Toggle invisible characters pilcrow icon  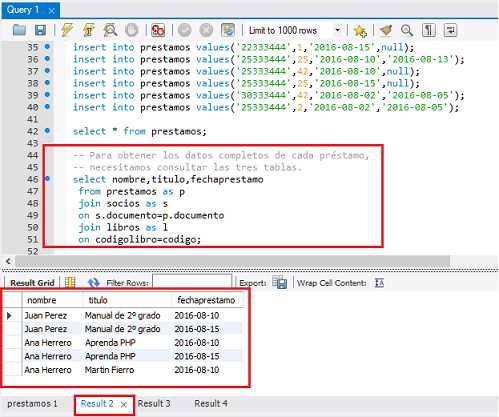click(429, 30)
